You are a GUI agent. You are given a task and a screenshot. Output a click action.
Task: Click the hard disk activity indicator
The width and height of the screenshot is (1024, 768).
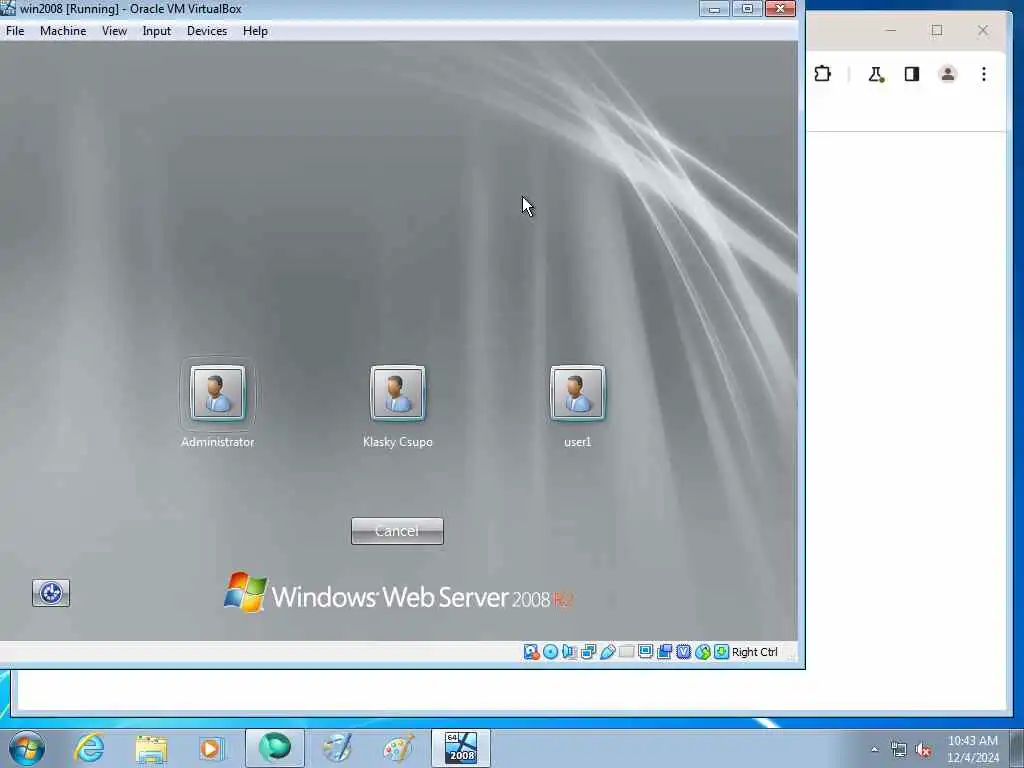click(x=531, y=652)
